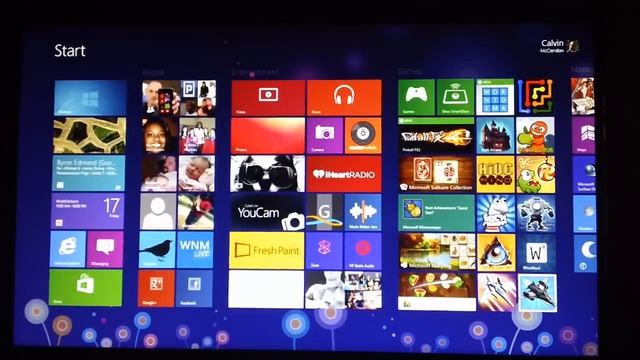Open the white jet fighter game tile
Screen dimensions: 640x360
[x=497, y=292]
